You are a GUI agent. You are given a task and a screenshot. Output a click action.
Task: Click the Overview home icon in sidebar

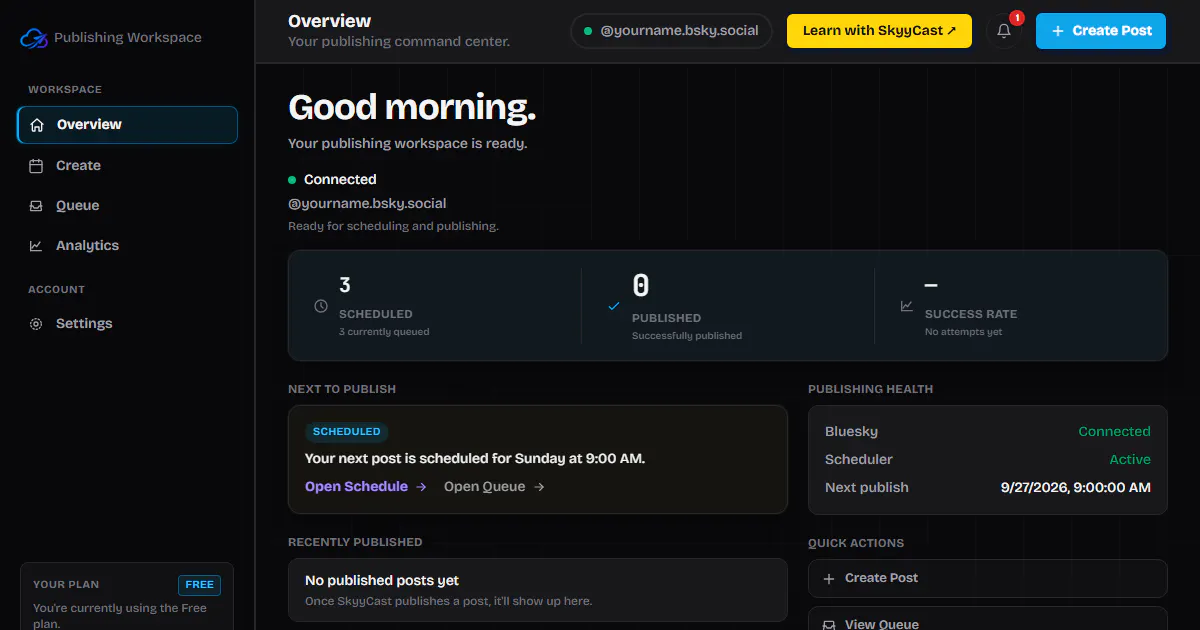37,125
